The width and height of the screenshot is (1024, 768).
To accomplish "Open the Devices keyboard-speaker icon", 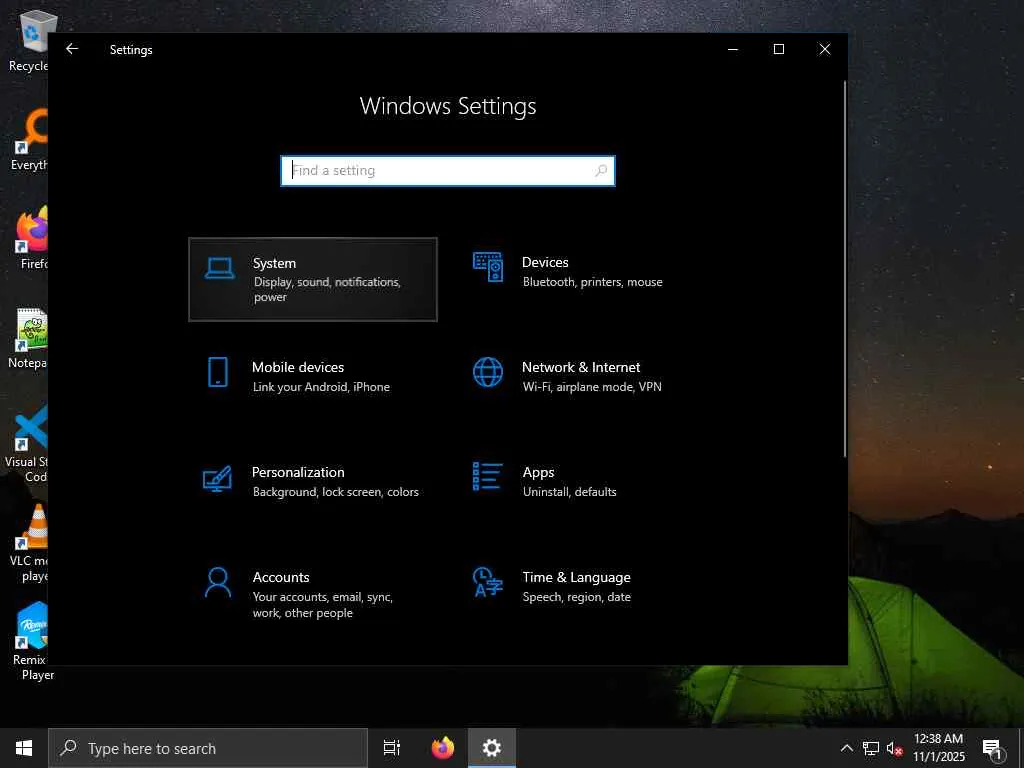I will coord(488,266).
